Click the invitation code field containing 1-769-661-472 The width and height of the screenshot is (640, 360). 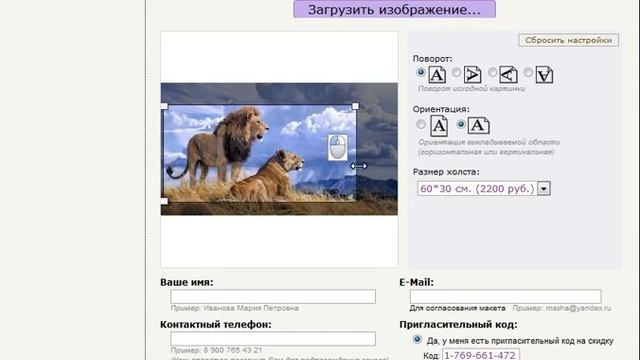(x=481, y=355)
